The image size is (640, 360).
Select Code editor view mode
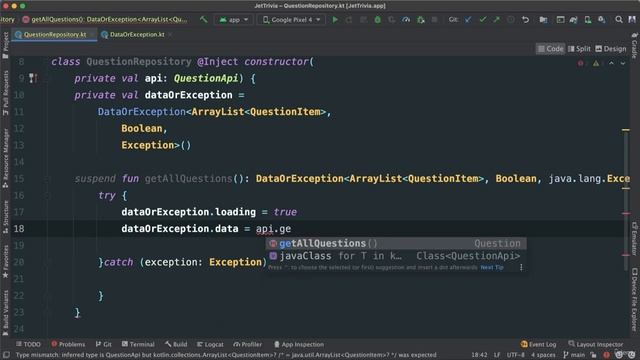[550, 49]
